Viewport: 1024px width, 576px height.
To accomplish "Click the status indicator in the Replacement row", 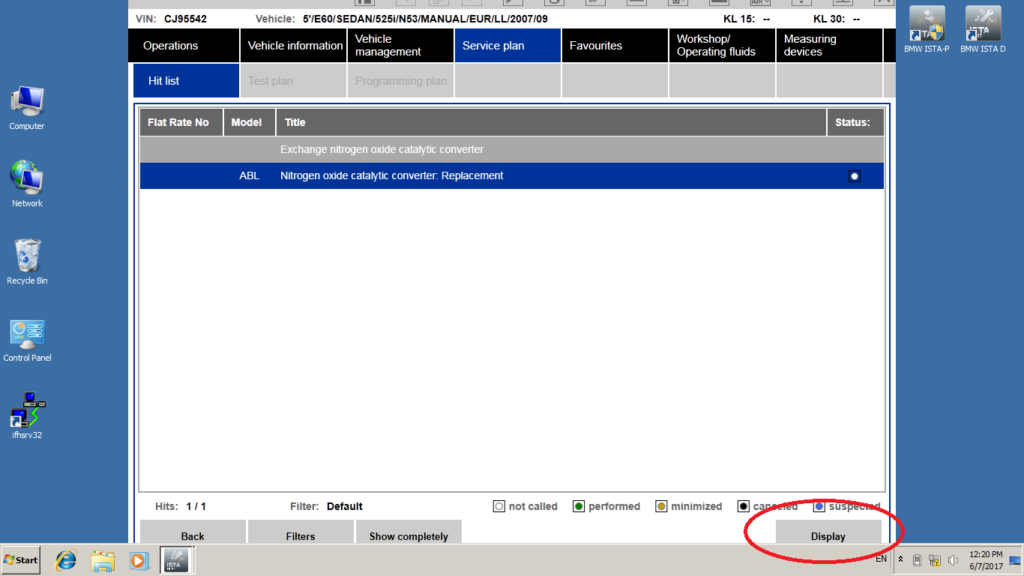I will [854, 176].
